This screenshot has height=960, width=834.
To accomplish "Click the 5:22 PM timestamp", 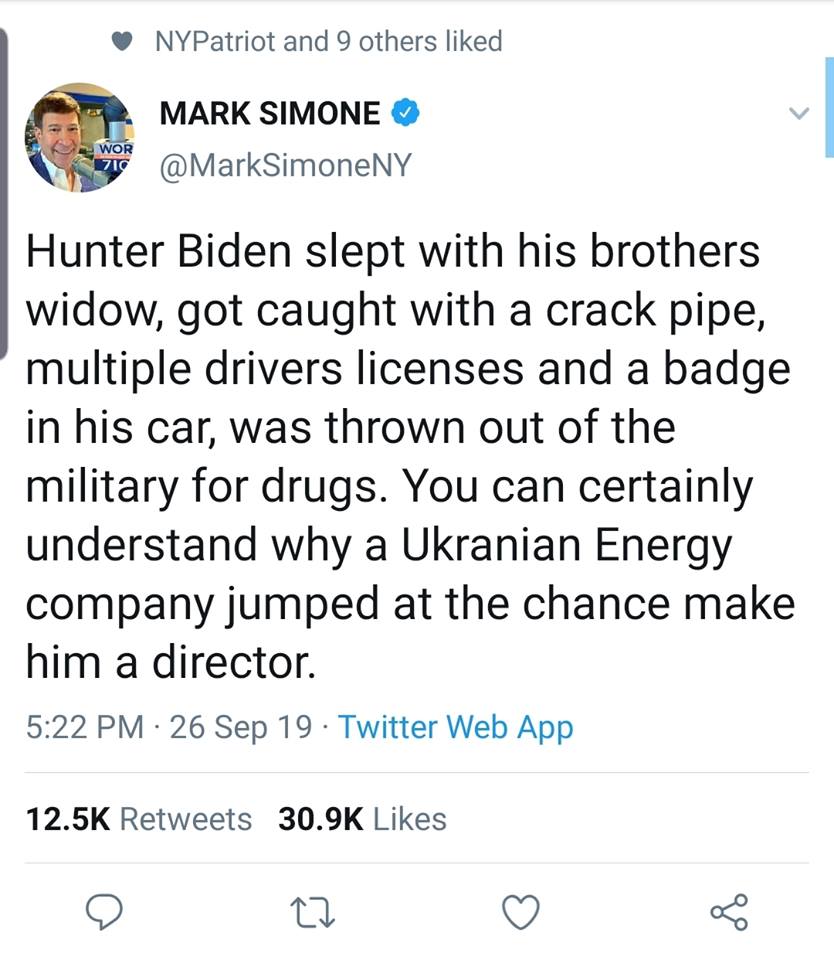I will (85, 727).
